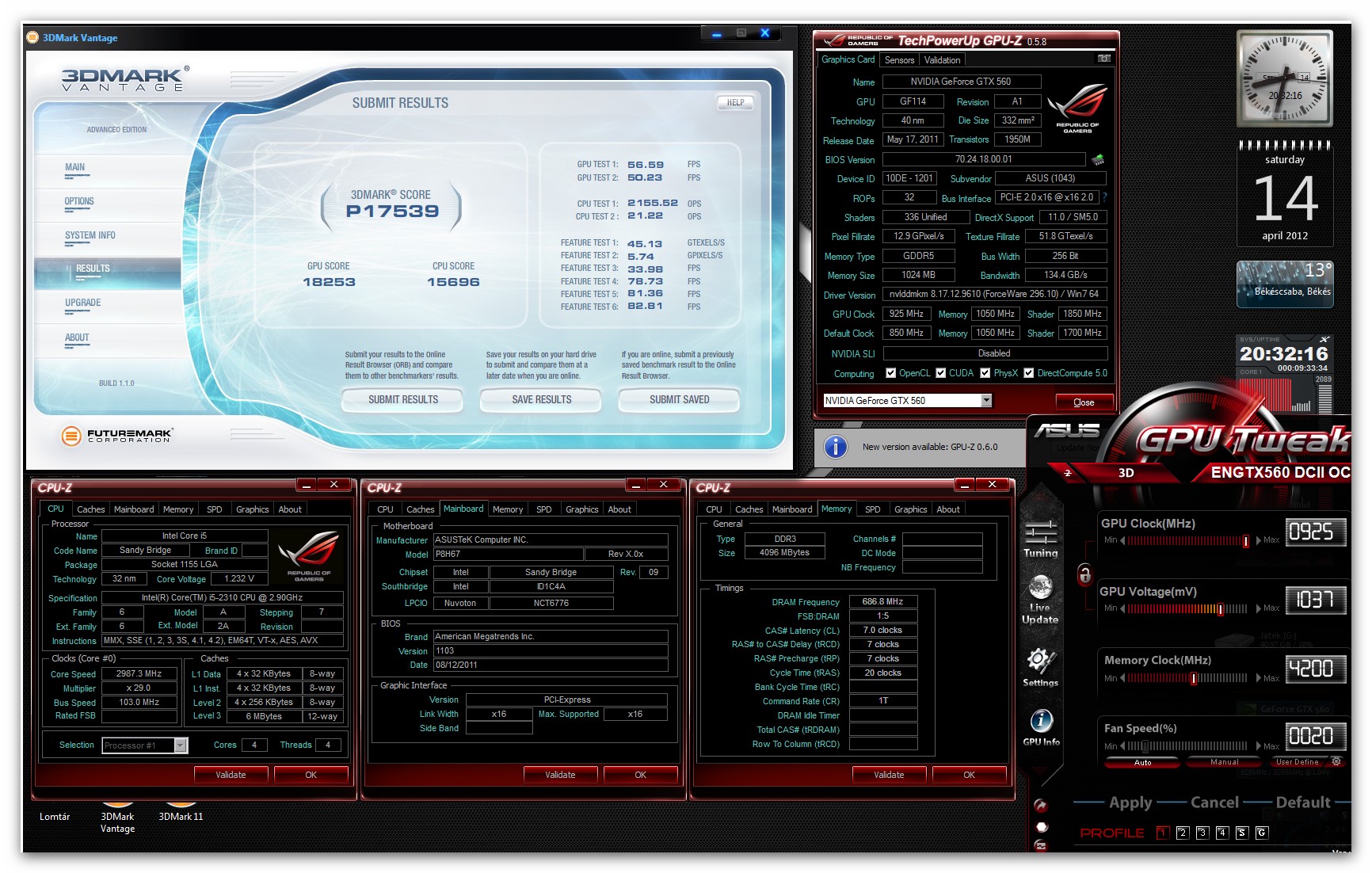Image resolution: width=1372 pixels, height=873 pixels.
Task: Open the Processor #1 selection dropdown in CPU-Z
Action: tap(181, 745)
